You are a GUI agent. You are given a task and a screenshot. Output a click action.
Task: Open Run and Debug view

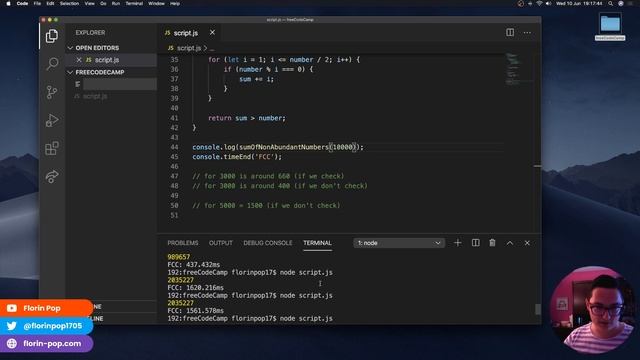pos(52,120)
